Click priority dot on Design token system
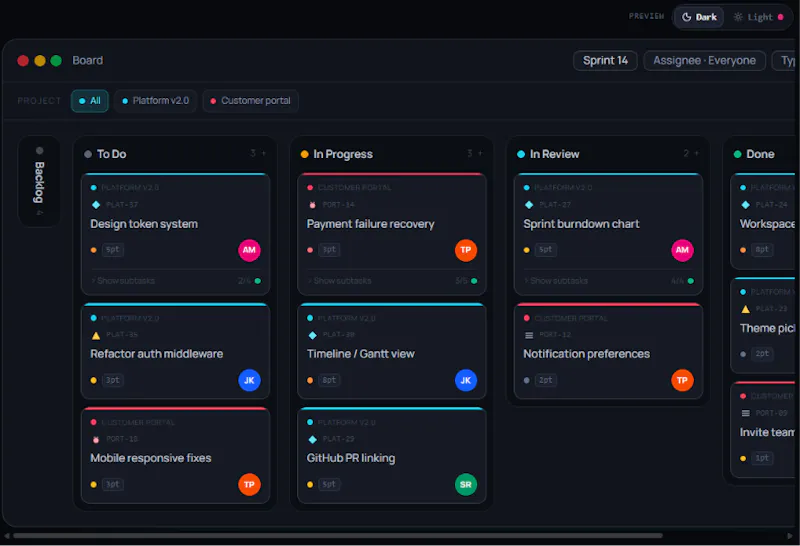 pyautogui.click(x=93, y=250)
